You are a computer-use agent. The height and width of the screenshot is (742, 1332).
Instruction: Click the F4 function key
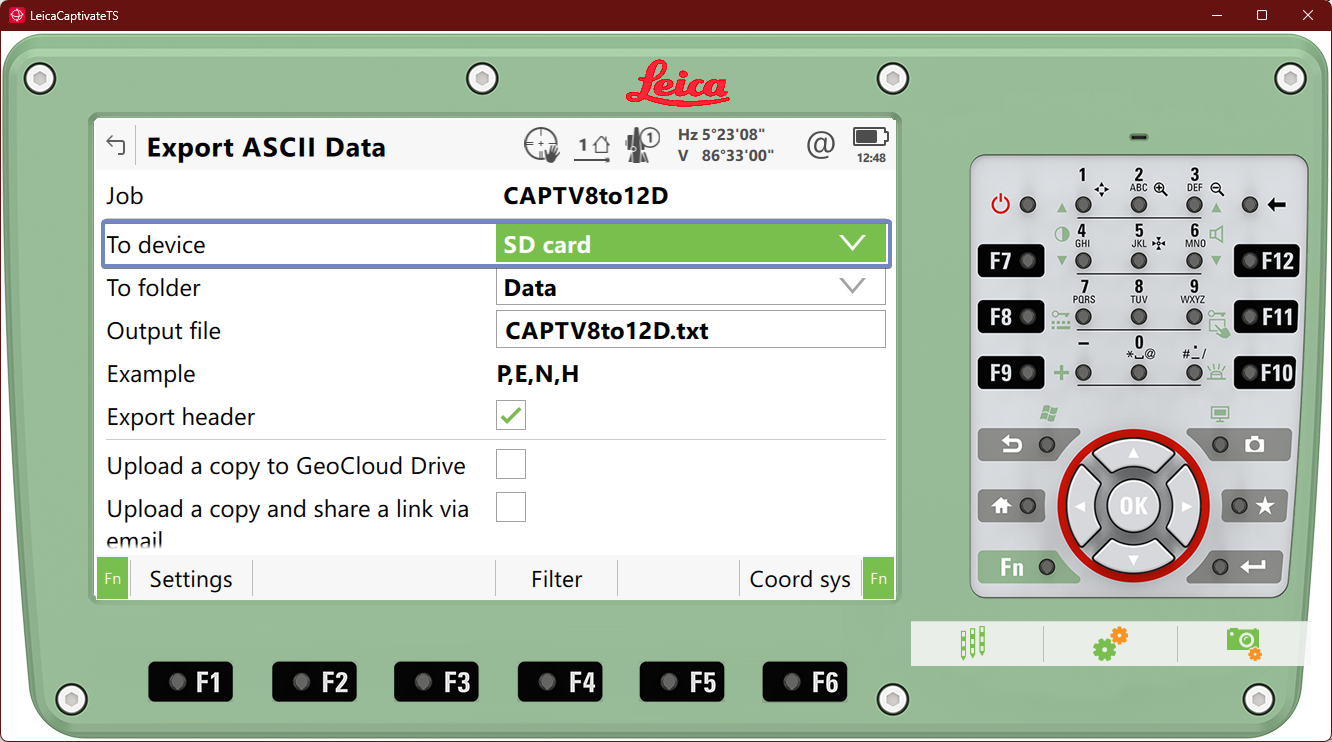[x=560, y=682]
